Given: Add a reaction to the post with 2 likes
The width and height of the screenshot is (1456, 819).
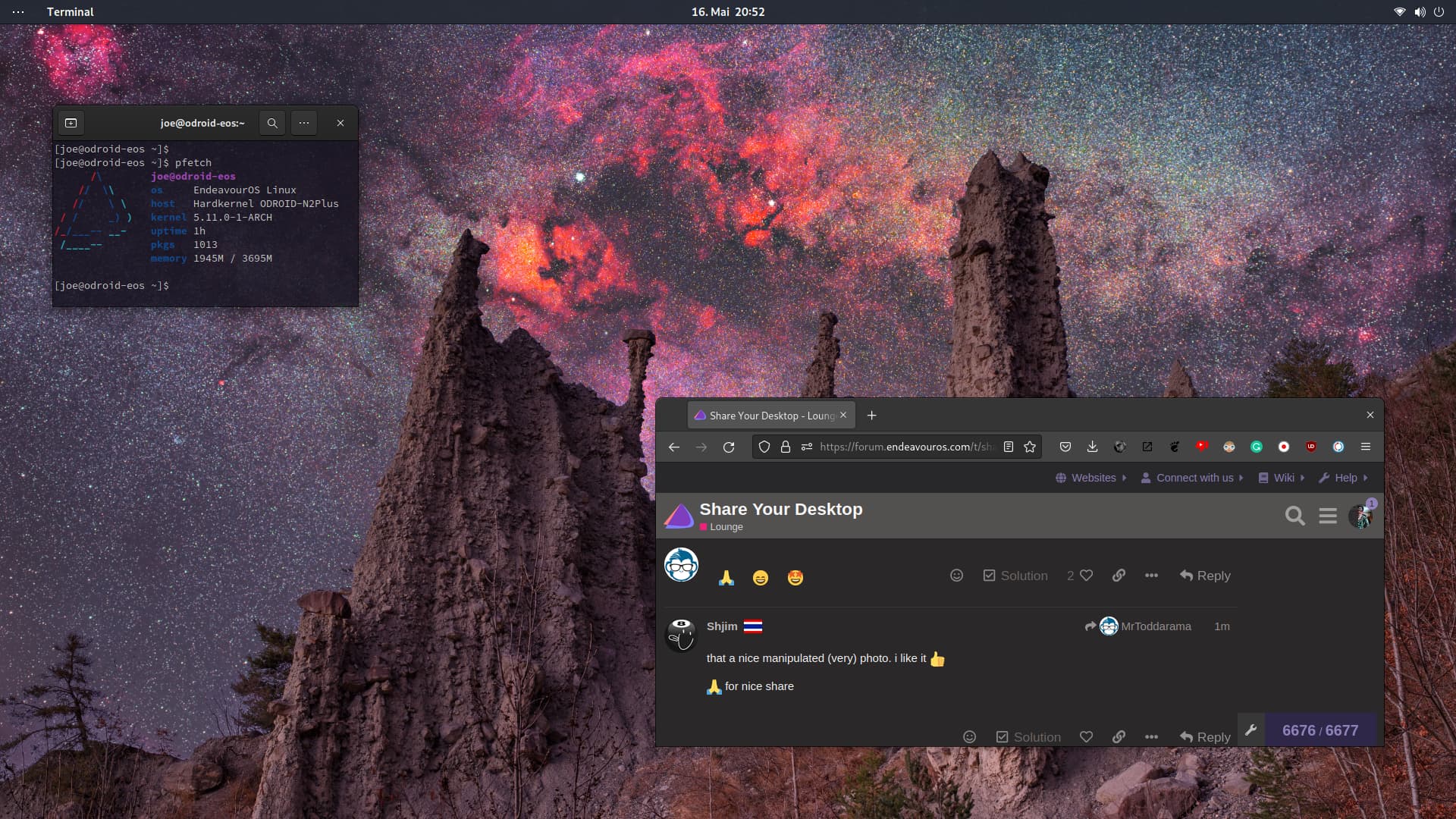Looking at the screenshot, I should (x=957, y=576).
